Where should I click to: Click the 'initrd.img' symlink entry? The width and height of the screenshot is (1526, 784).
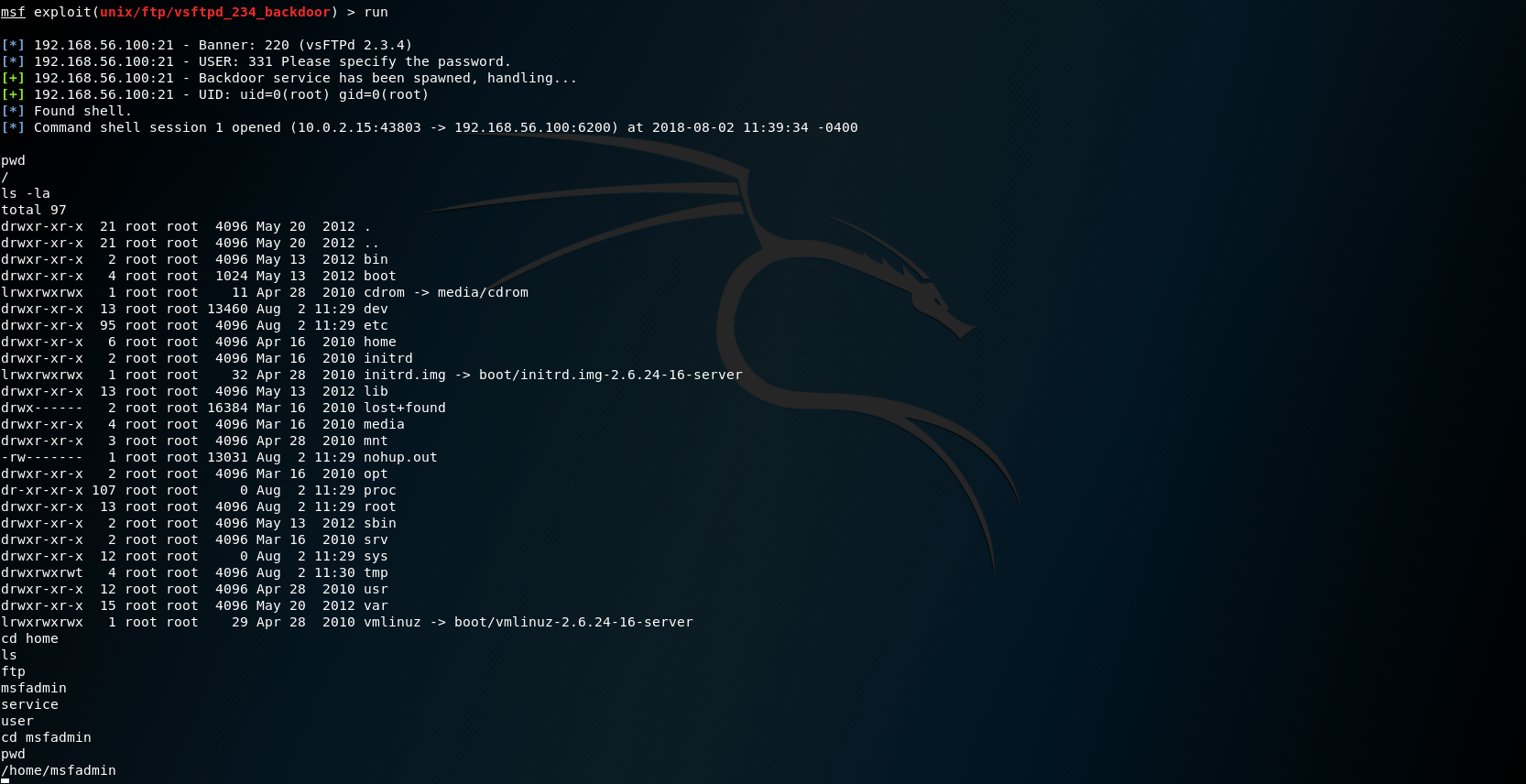tap(405, 375)
